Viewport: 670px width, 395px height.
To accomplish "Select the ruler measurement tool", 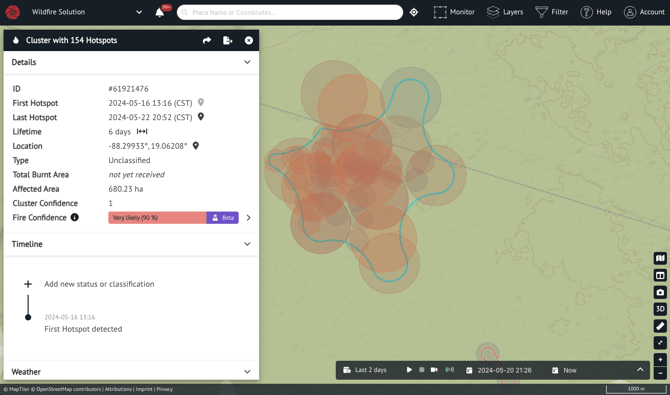I will (x=660, y=326).
